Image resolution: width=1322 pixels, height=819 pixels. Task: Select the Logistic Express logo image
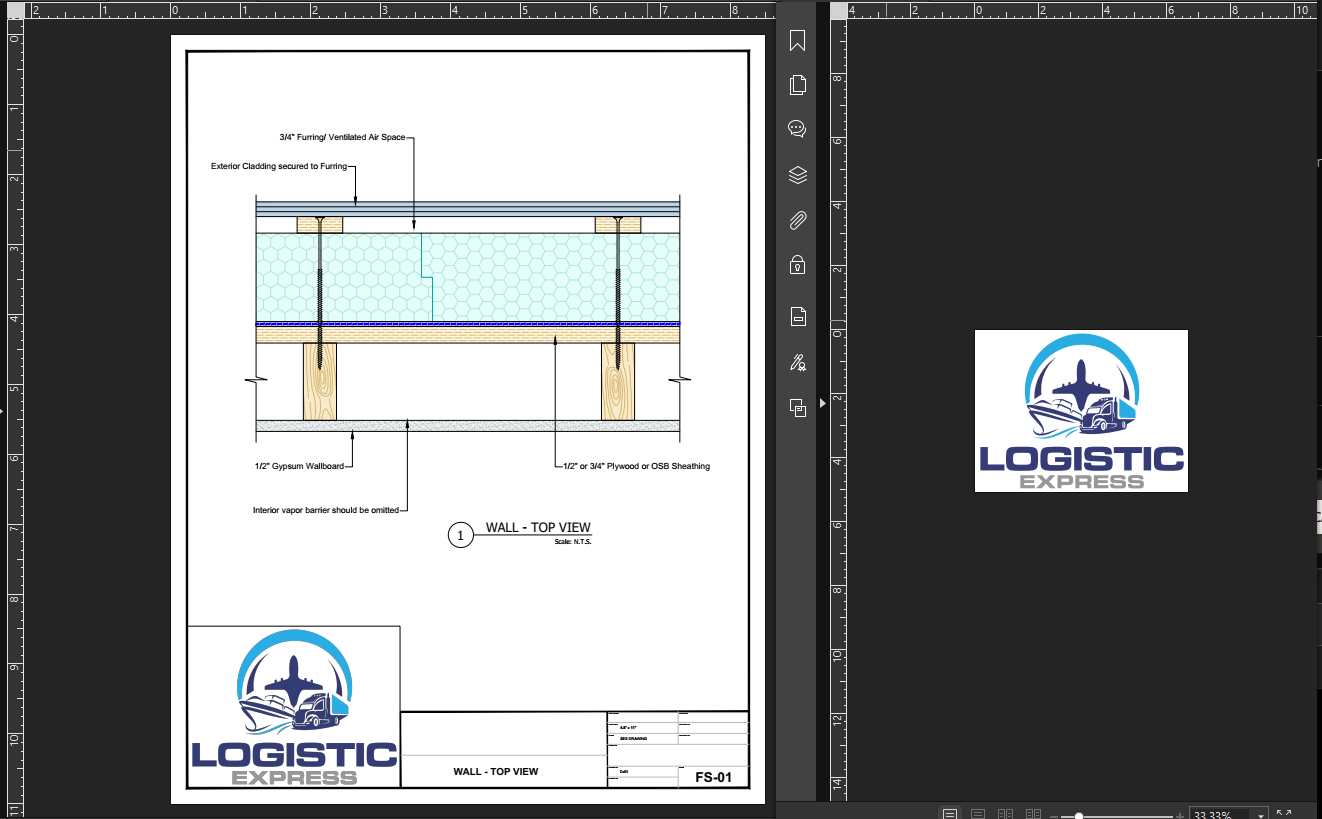(1081, 410)
